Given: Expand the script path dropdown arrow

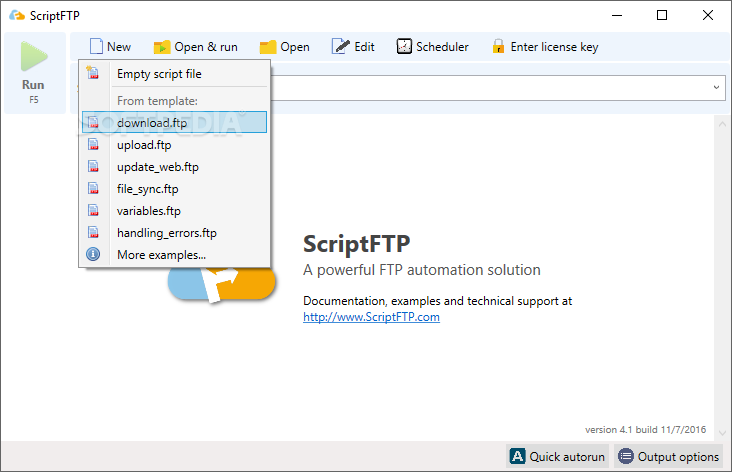Looking at the screenshot, I should (716, 88).
